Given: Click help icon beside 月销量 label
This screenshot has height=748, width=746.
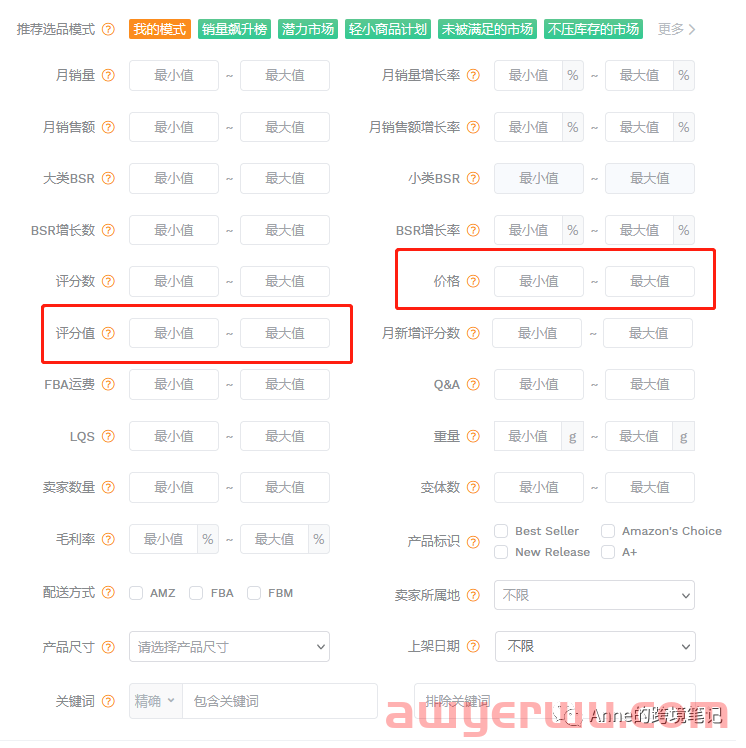Looking at the screenshot, I should click(108, 75).
